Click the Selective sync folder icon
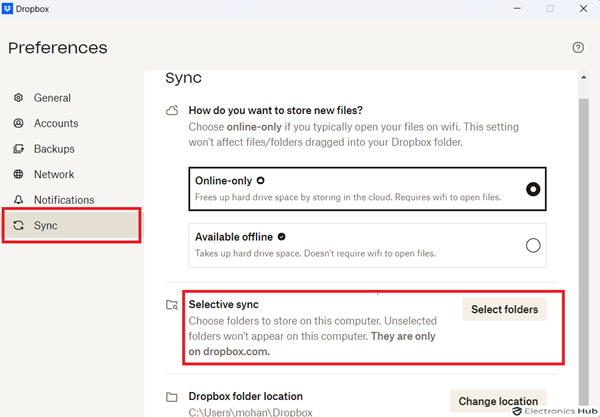The height and width of the screenshot is (417, 600). pyautogui.click(x=172, y=305)
